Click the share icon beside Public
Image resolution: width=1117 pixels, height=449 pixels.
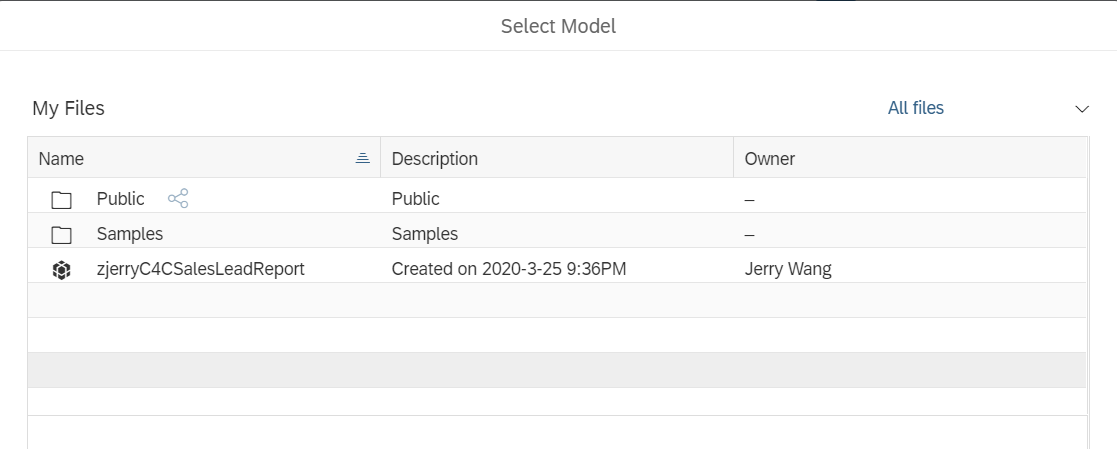coord(178,198)
